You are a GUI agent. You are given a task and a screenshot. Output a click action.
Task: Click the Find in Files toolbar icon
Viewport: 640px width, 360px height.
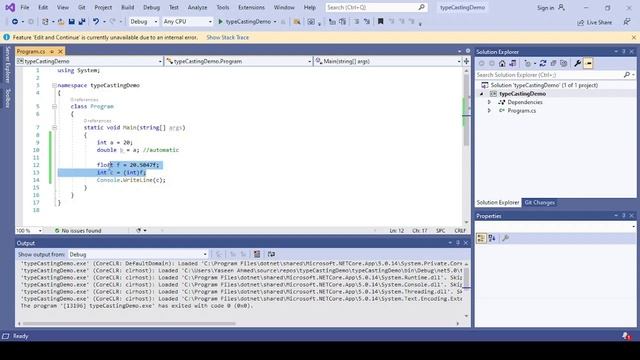[297, 22]
